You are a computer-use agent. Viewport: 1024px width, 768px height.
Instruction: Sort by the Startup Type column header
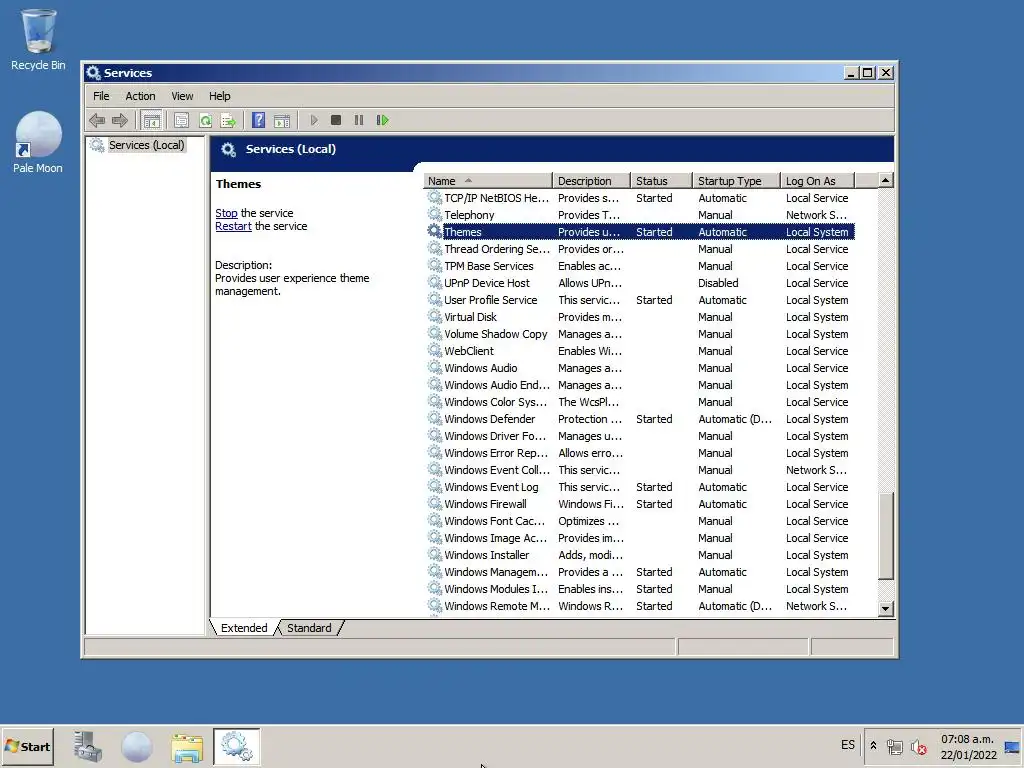coord(736,181)
